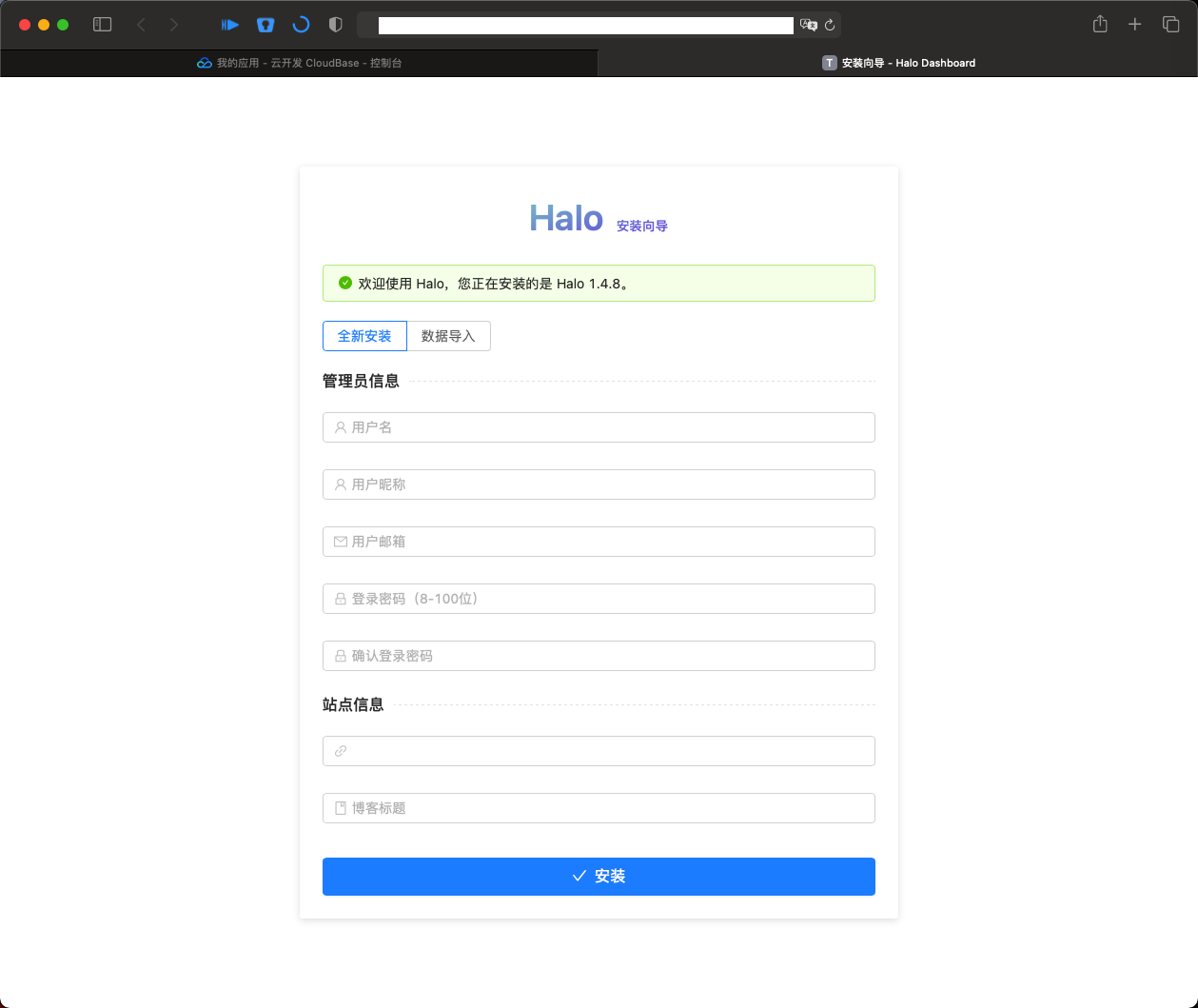Click the 安装 install button

[599, 876]
